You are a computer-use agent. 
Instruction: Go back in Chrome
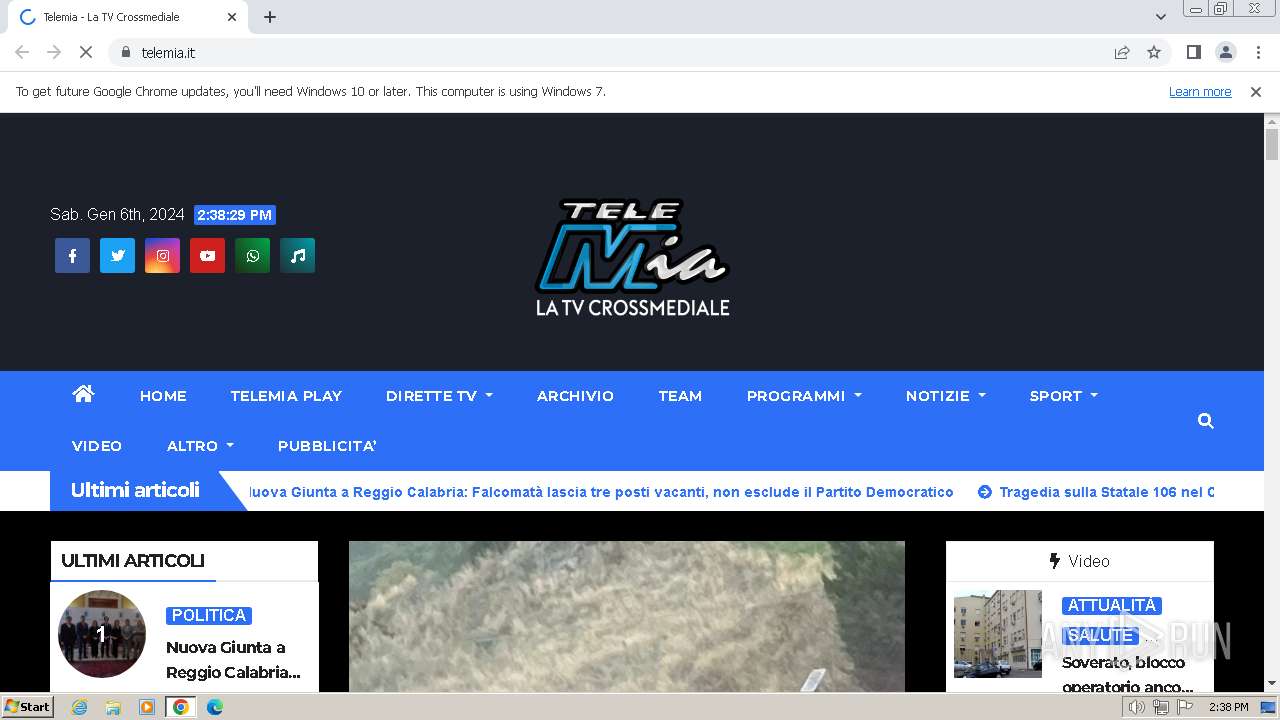(22, 52)
